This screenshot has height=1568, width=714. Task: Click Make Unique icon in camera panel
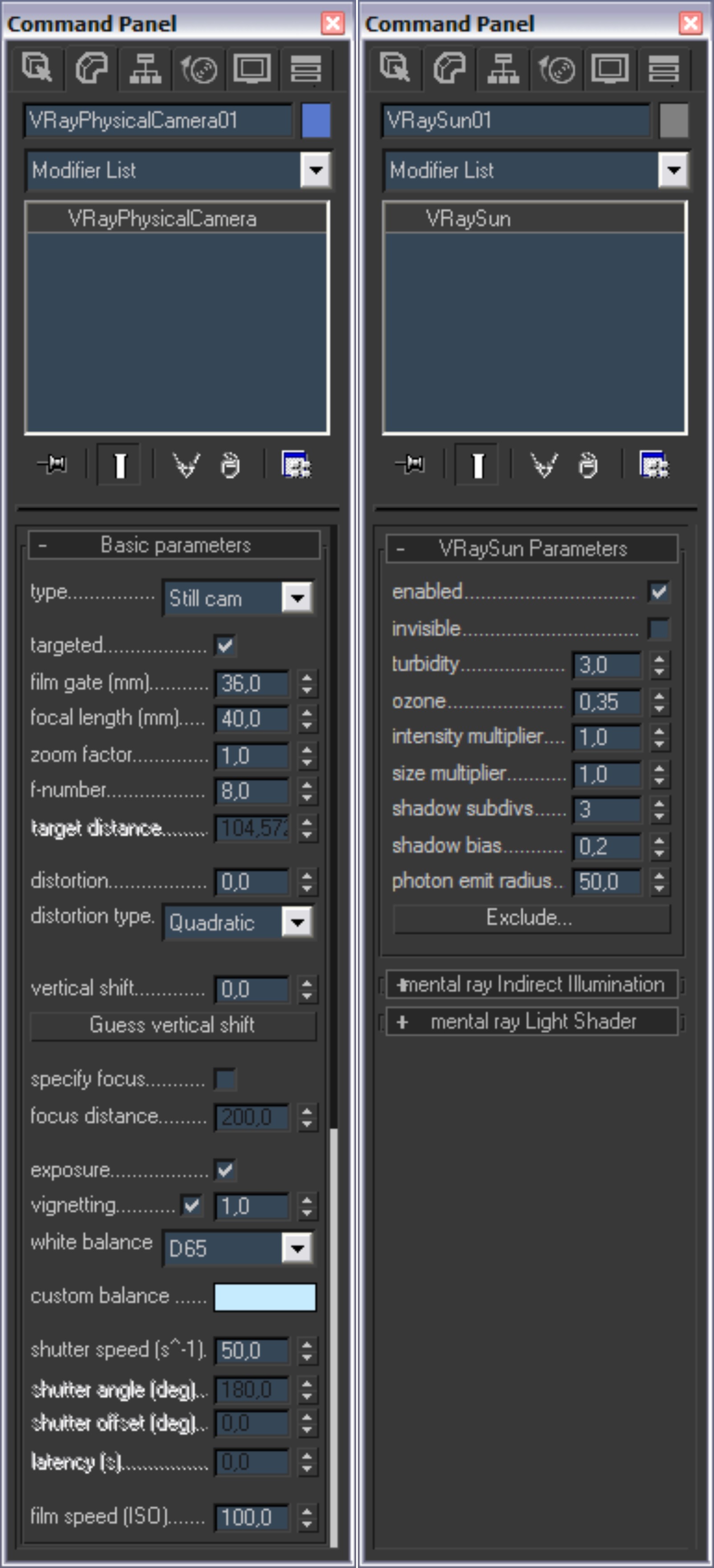(186, 465)
